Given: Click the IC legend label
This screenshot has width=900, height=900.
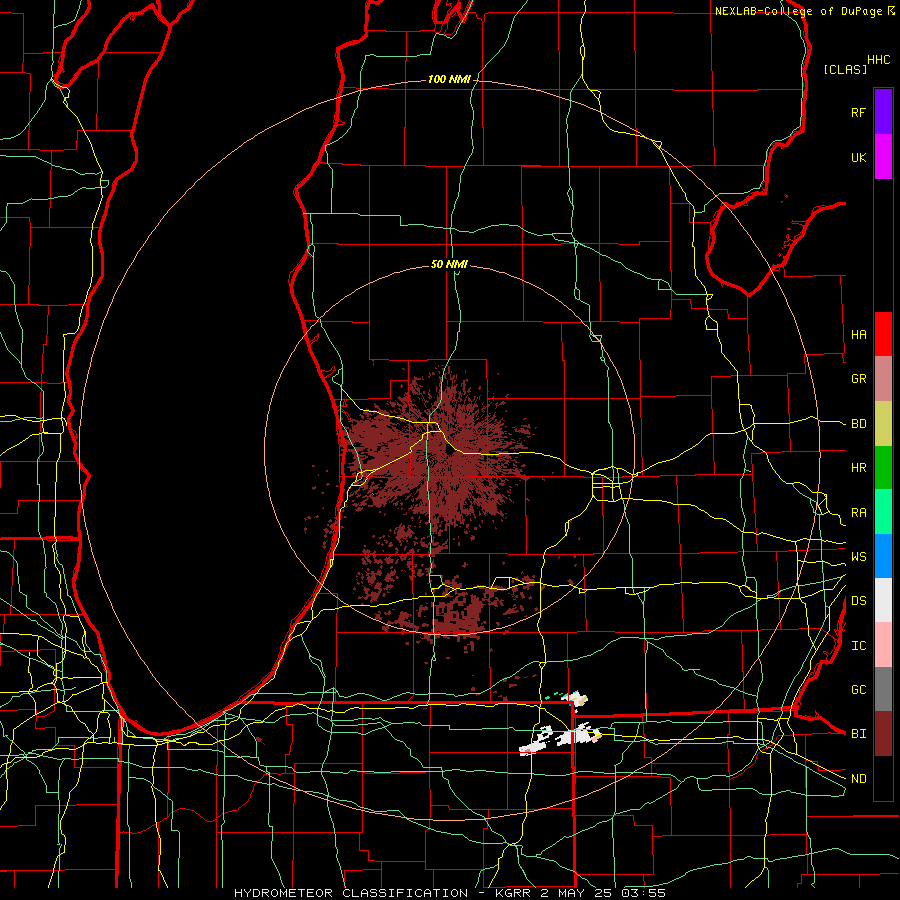Looking at the screenshot, I should (x=858, y=645).
